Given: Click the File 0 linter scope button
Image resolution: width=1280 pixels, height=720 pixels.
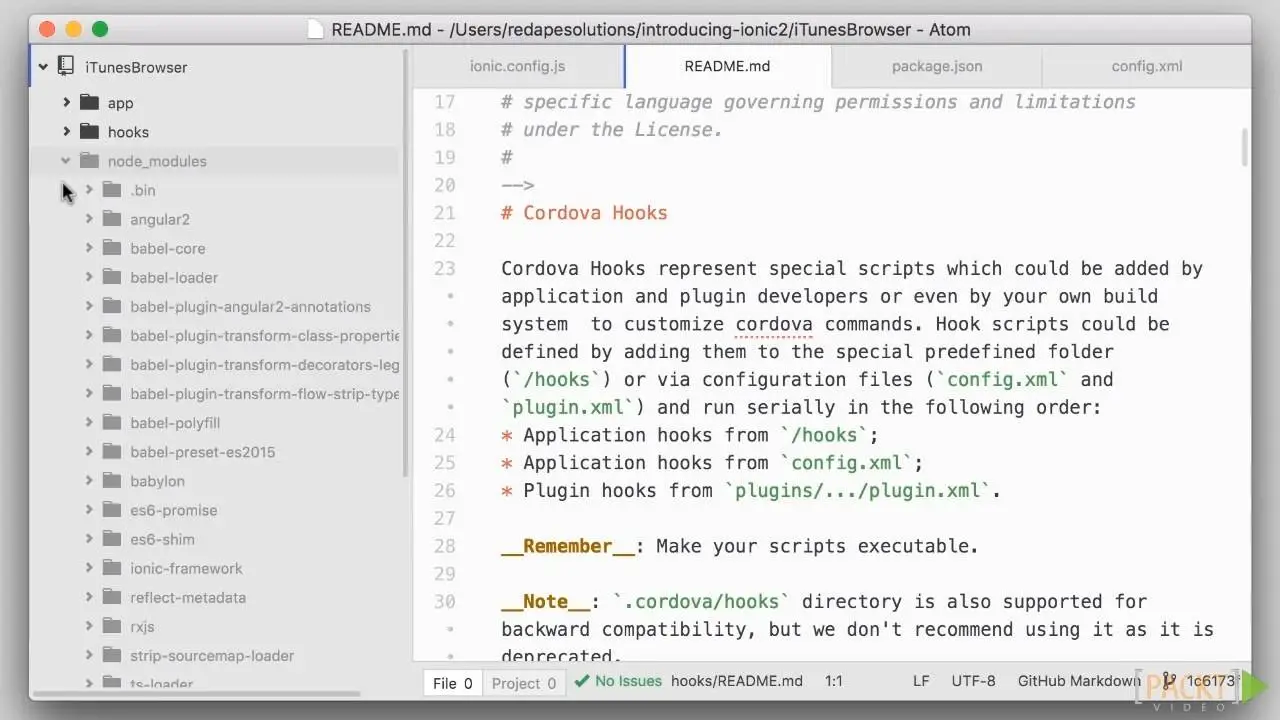Looking at the screenshot, I should 453,683.
